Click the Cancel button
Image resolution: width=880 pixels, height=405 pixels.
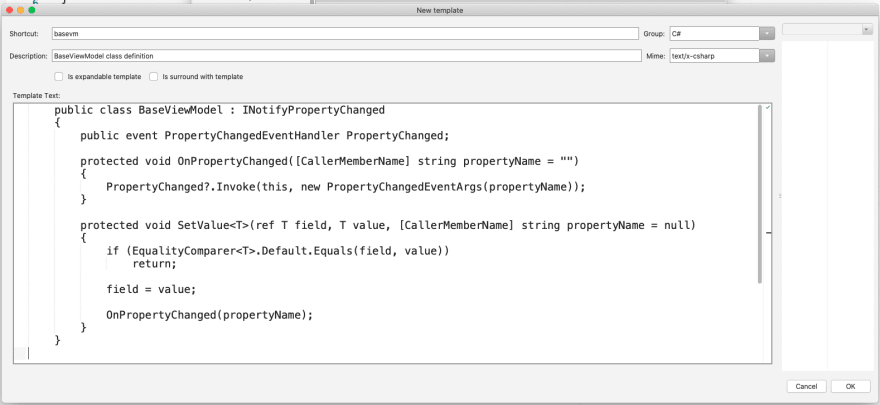[806, 386]
